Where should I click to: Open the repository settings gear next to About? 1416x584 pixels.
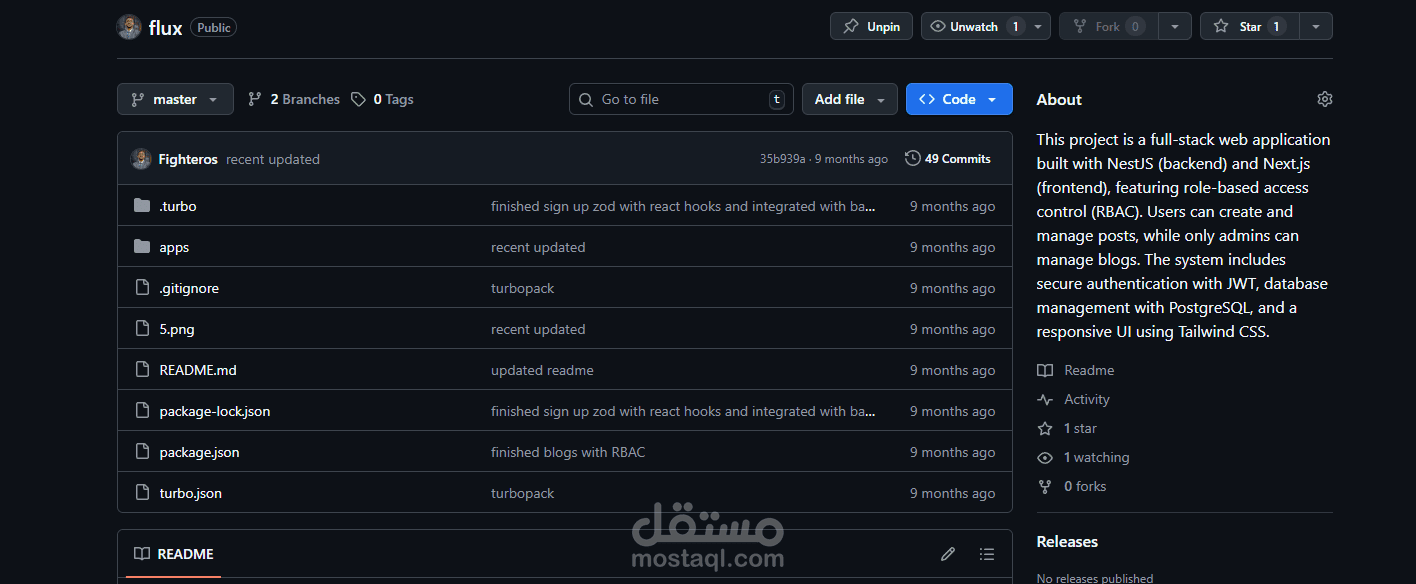(x=1324, y=98)
